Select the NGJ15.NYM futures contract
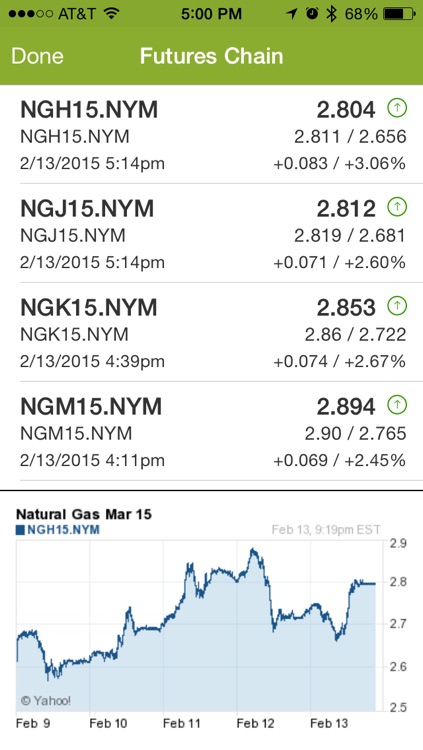This screenshot has width=423, height=750. (212, 234)
